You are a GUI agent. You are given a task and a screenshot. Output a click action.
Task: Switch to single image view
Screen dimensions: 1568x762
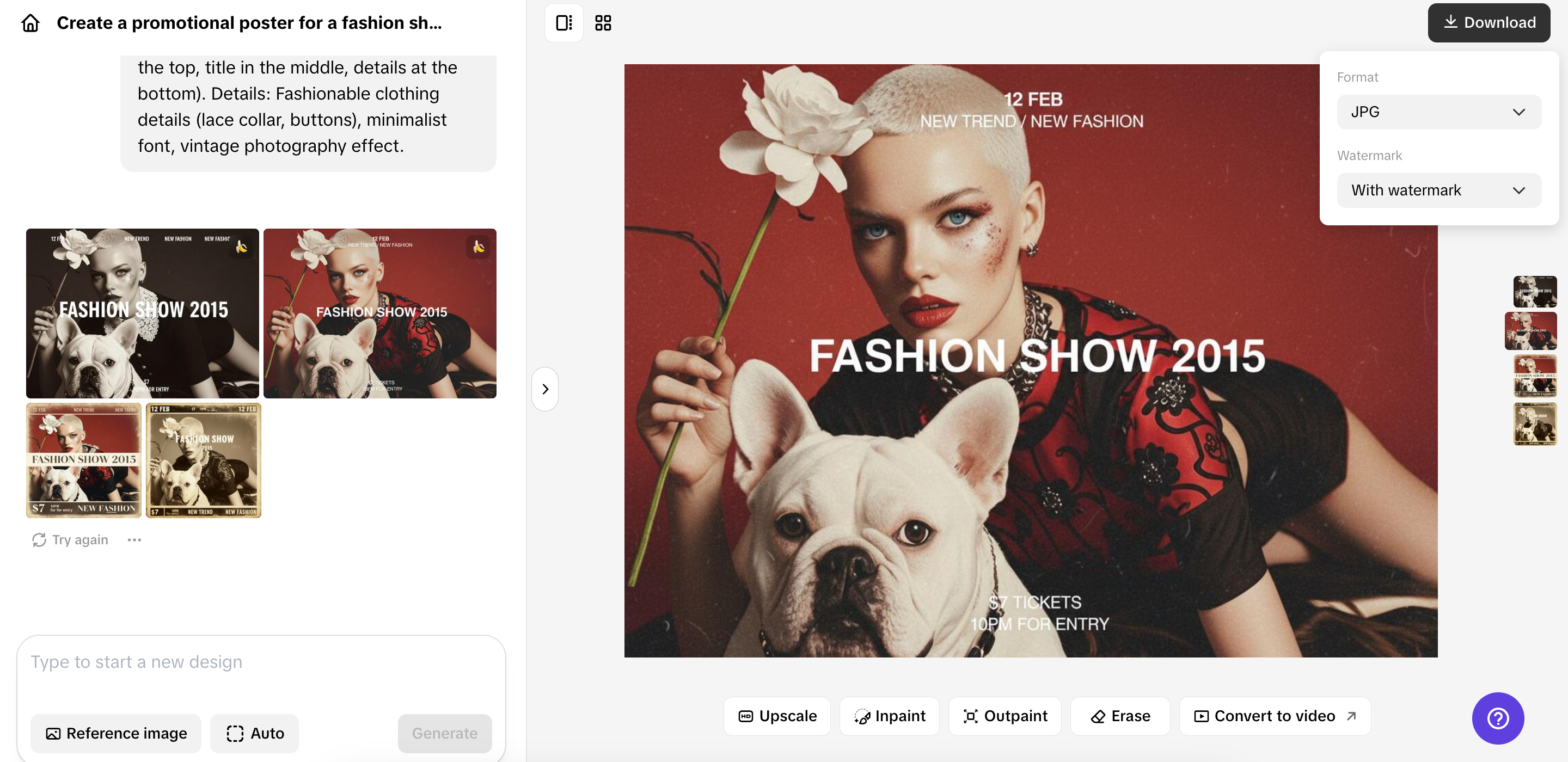563,22
